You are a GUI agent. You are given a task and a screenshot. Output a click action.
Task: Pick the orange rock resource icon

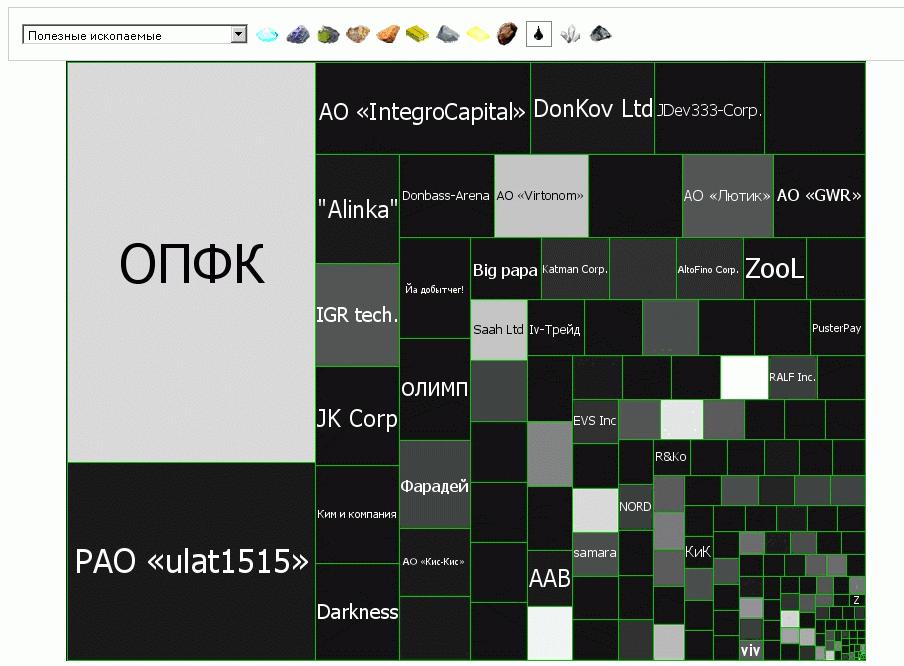(x=388, y=35)
